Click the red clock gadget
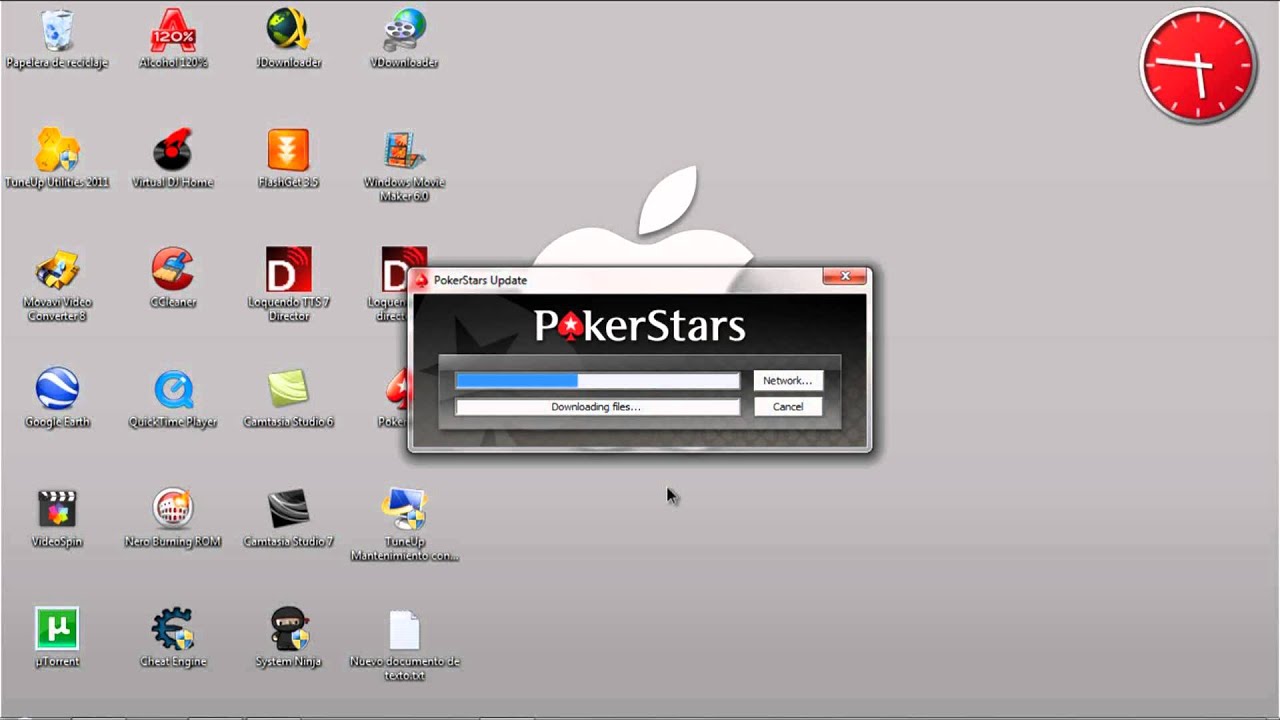Screen dimensions: 1280x720 pyautogui.click(x=1198, y=66)
